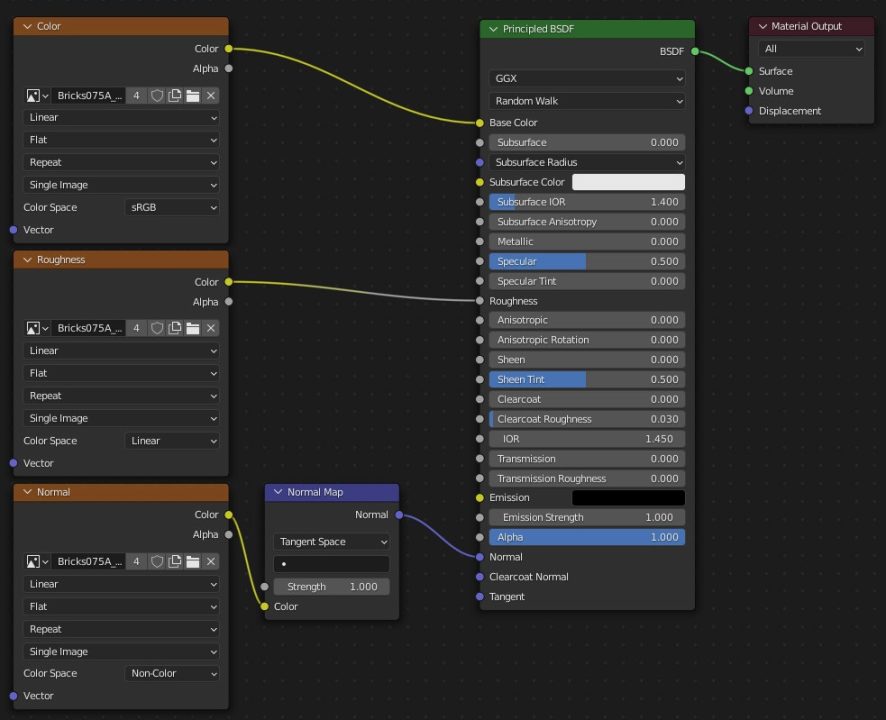886x720 pixels.
Task: Open the folder icon in the Normal texture node
Action: (193, 561)
